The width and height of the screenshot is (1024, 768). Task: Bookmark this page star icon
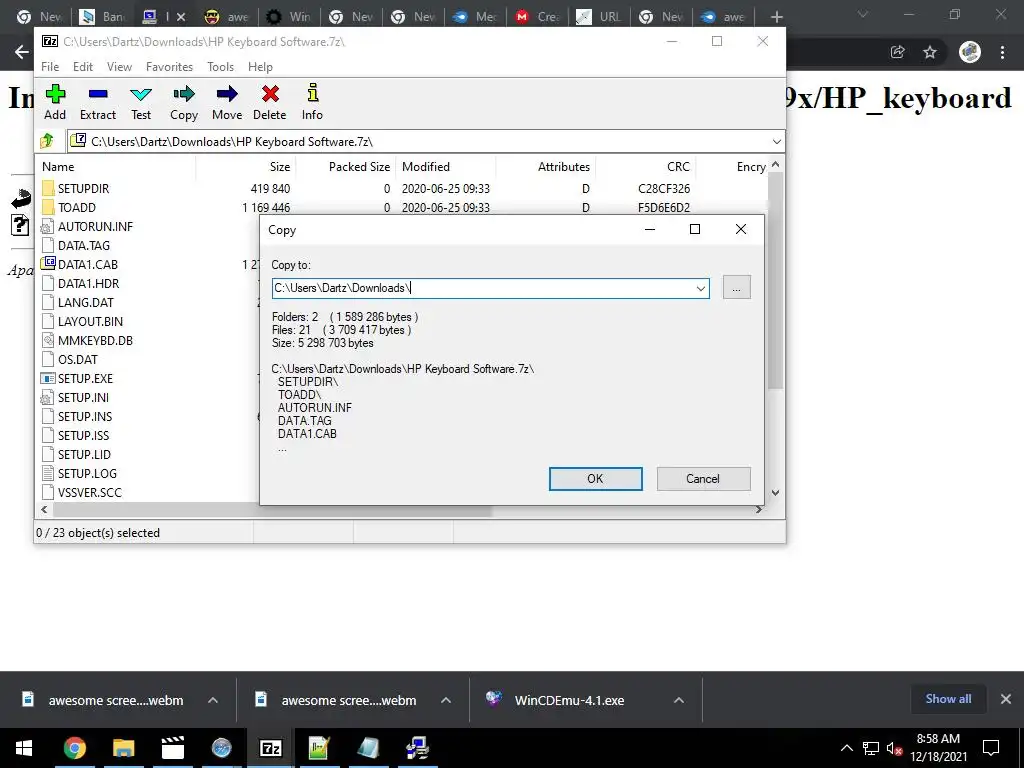click(x=930, y=52)
